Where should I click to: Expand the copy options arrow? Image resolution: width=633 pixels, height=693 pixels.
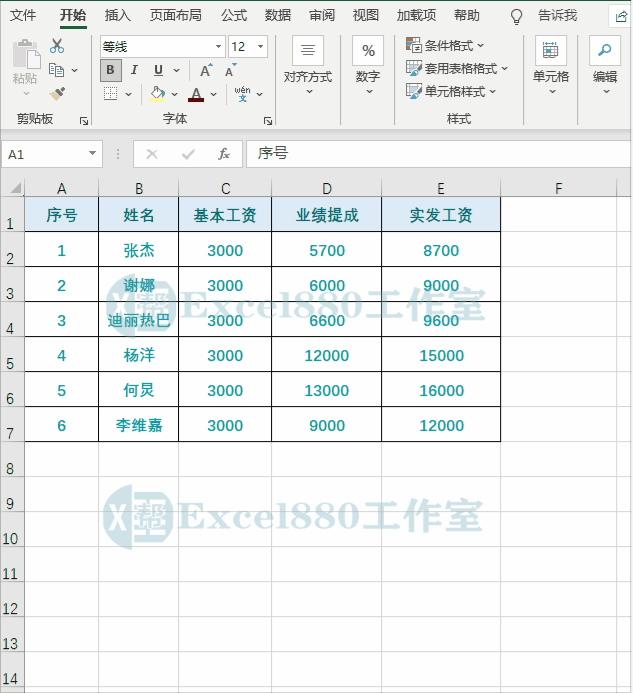coord(75,70)
